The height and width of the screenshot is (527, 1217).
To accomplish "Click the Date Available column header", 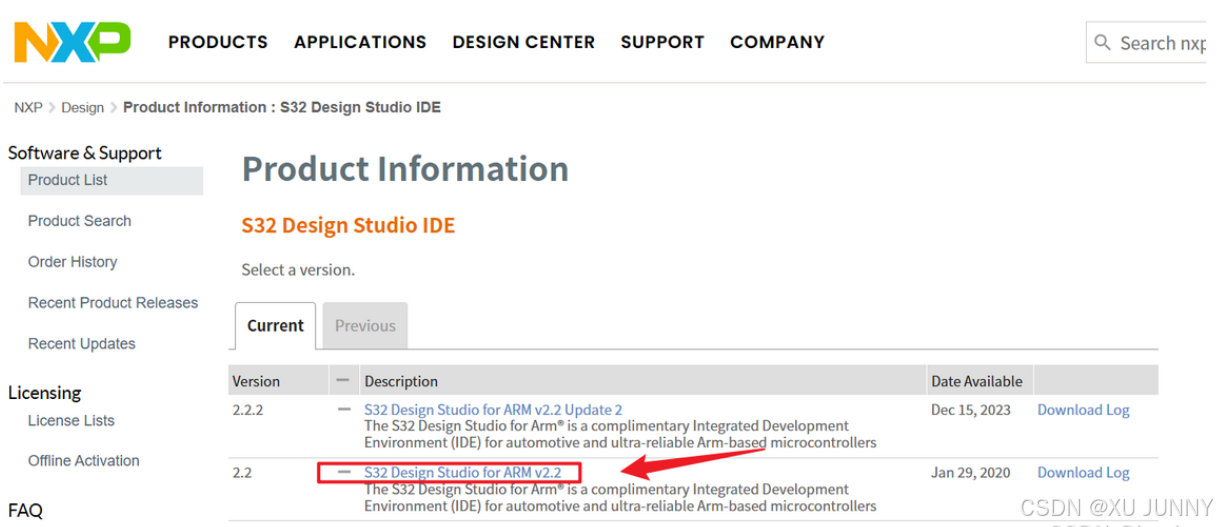I will (977, 381).
